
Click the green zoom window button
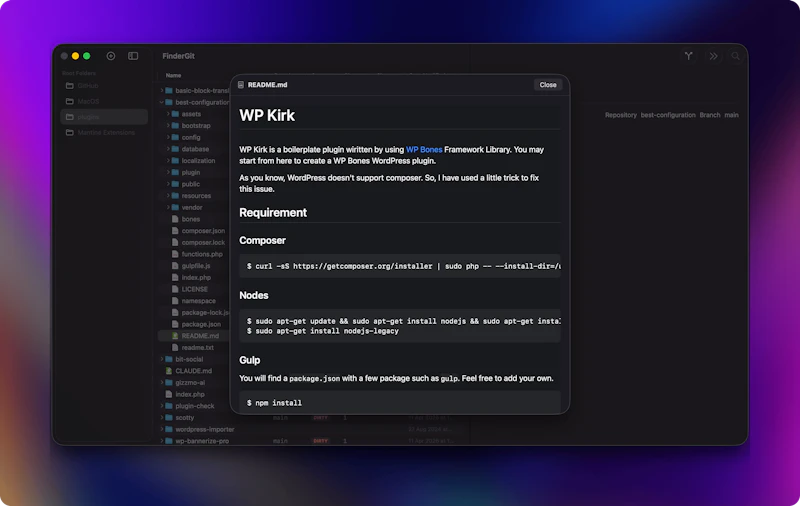pyautogui.click(x=87, y=56)
